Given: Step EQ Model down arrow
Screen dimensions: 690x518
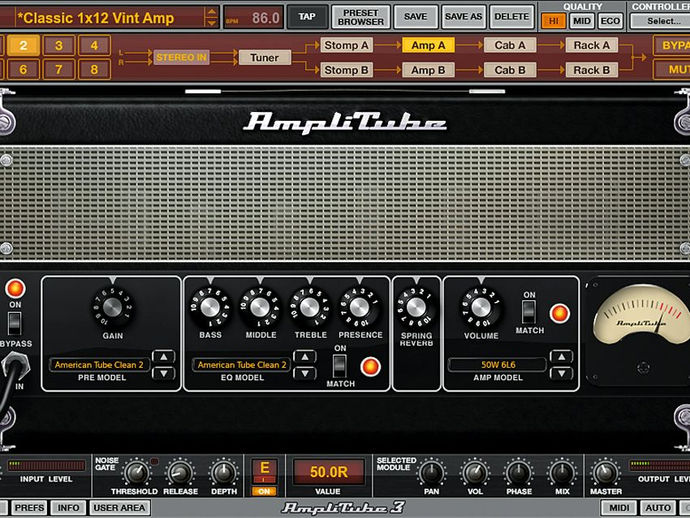Looking at the screenshot, I should click(305, 373).
